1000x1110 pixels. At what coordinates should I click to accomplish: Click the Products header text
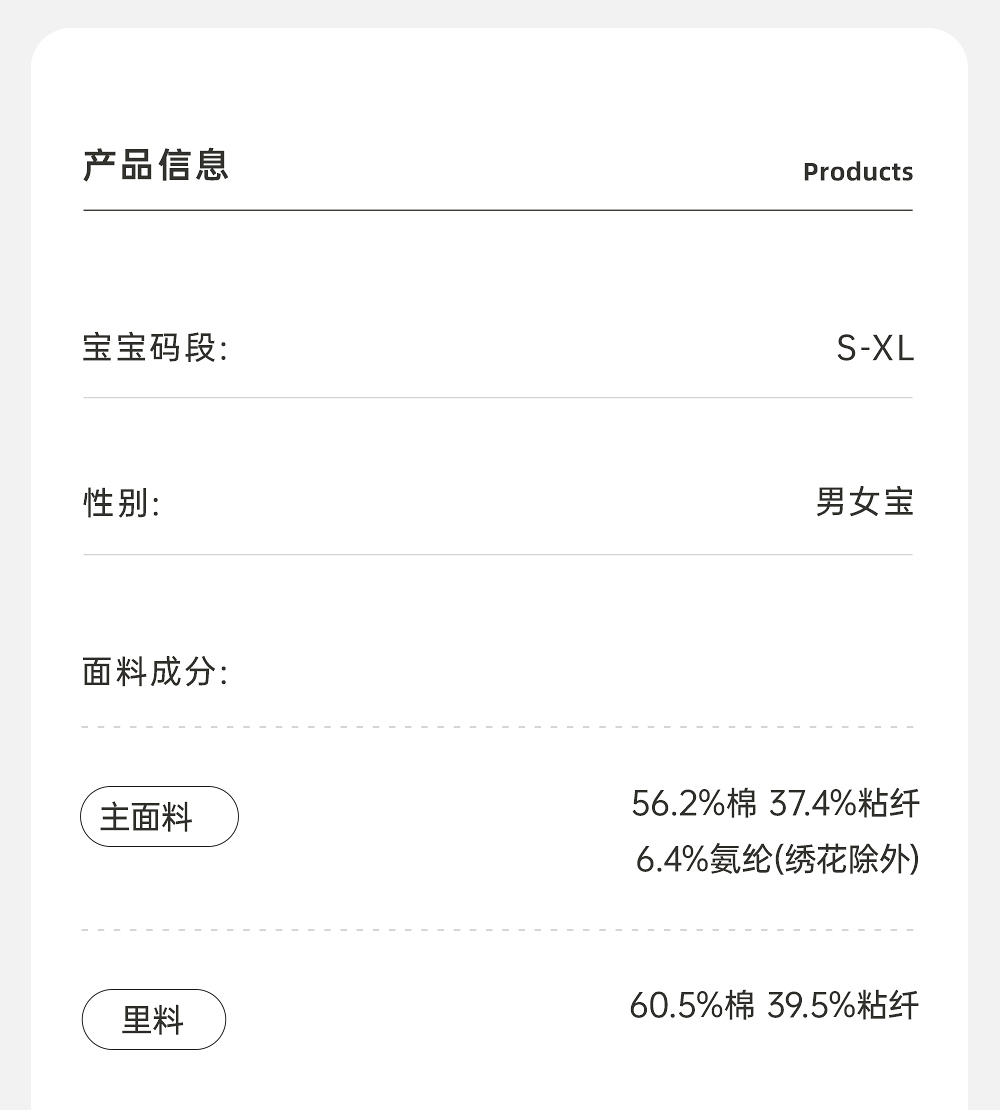coord(858,172)
